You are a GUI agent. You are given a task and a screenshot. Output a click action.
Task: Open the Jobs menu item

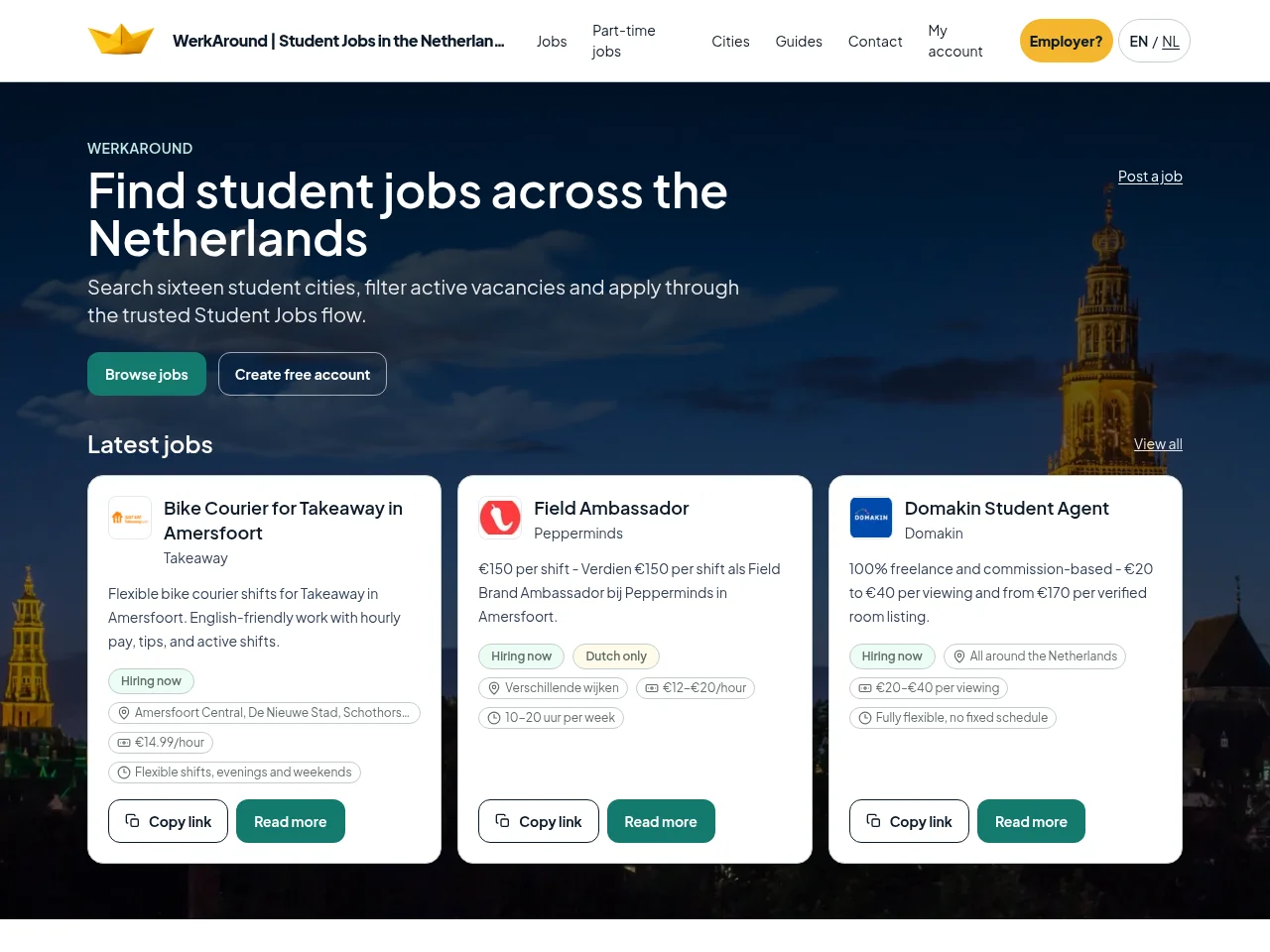click(x=552, y=41)
